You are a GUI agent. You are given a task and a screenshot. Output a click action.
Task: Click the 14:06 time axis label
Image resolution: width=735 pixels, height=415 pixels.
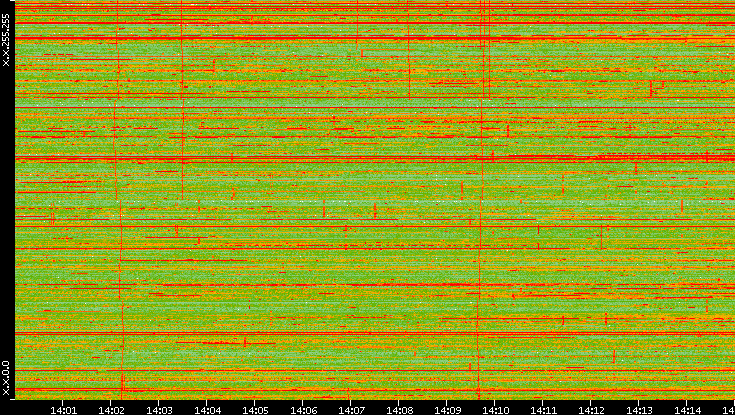303,410
